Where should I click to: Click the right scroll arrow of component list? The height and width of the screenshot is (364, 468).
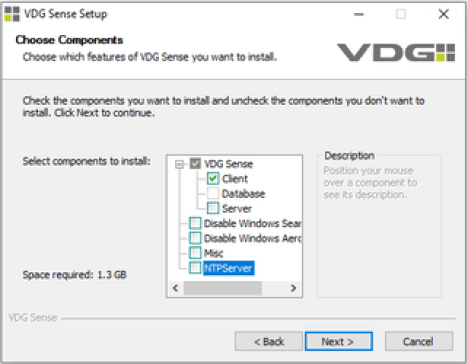[x=293, y=288]
